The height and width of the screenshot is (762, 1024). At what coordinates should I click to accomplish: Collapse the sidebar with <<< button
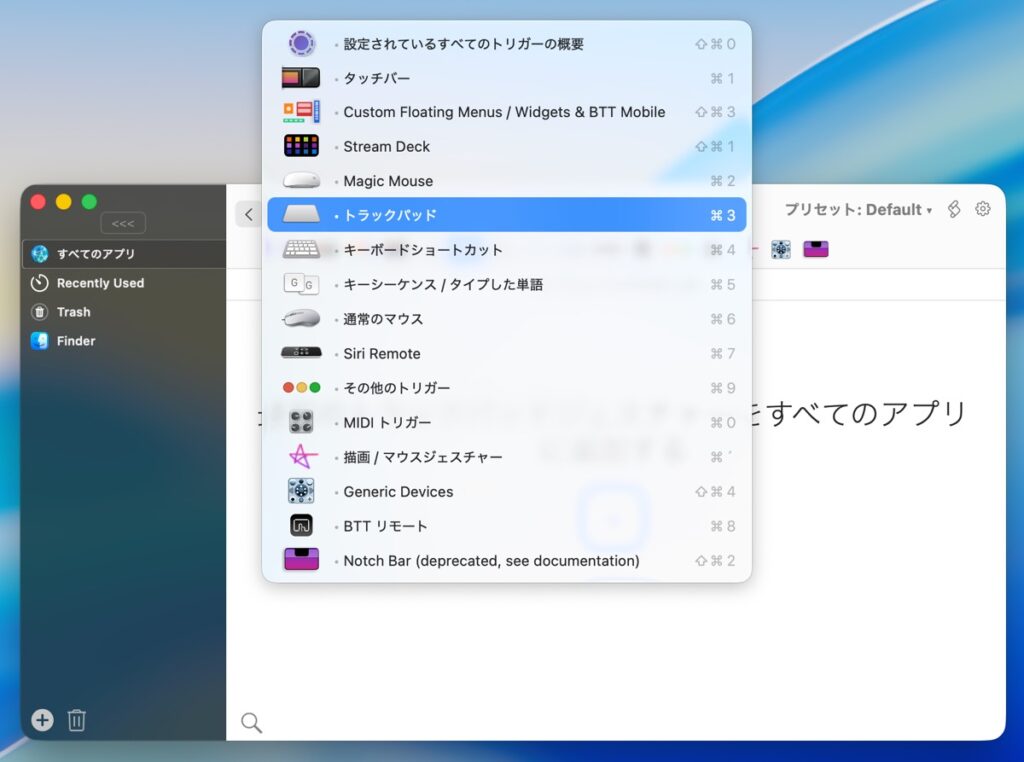click(123, 223)
